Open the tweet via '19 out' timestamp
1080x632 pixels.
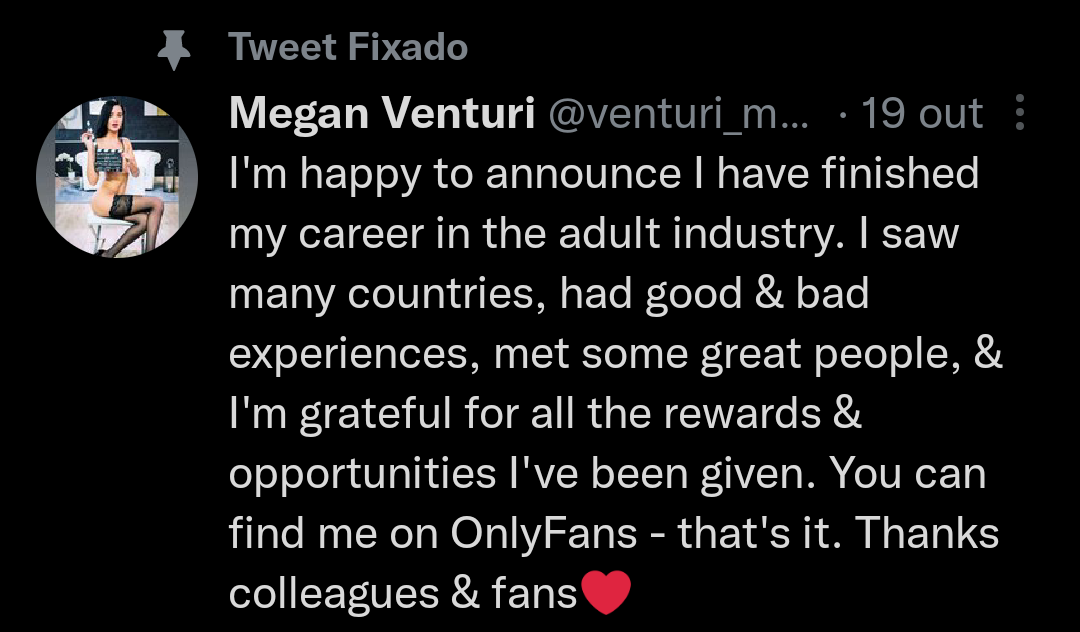coord(922,113)
